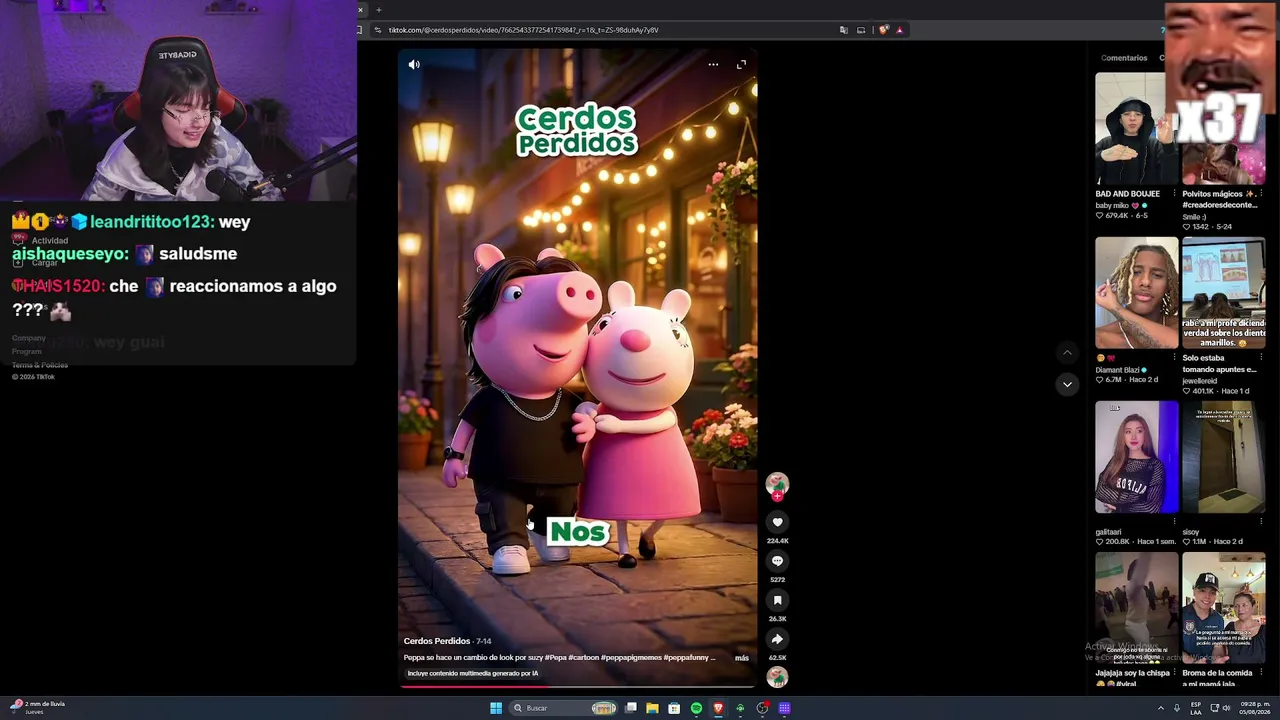Image resolution: width=1280 pixels, height=720 pixels.
Task: Open the yellow teeth professor video thumbnail
Action: [1223, 293]
